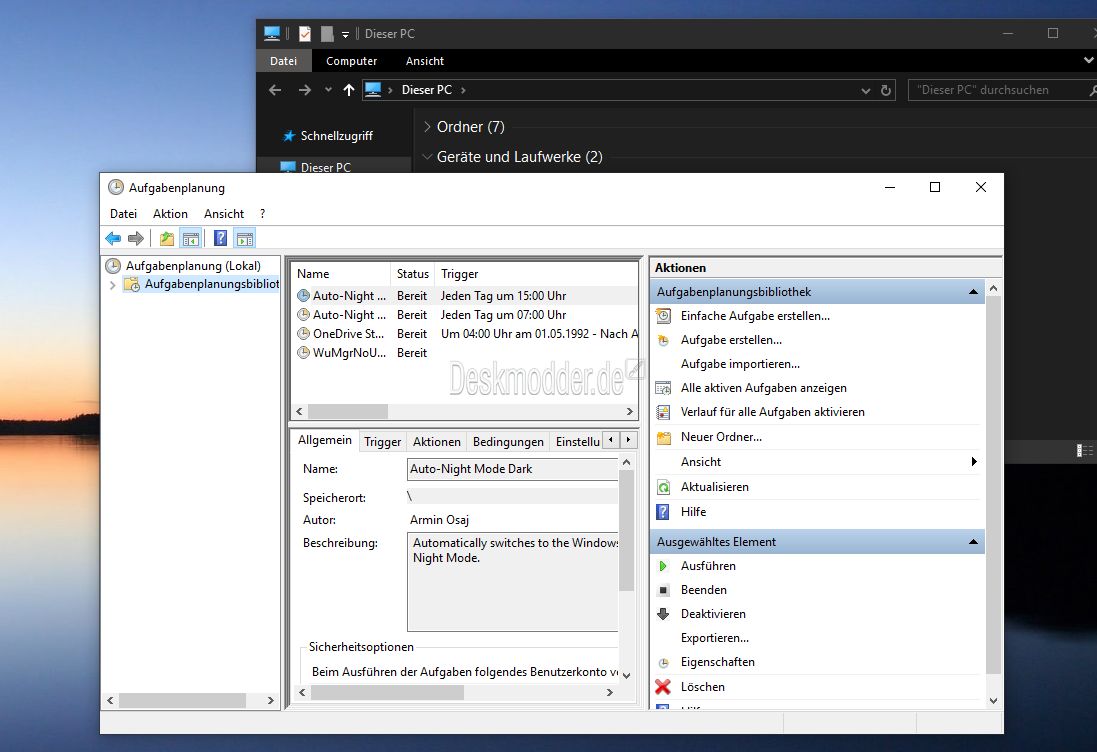Click the Neuer Ordner folder icon

663,437
